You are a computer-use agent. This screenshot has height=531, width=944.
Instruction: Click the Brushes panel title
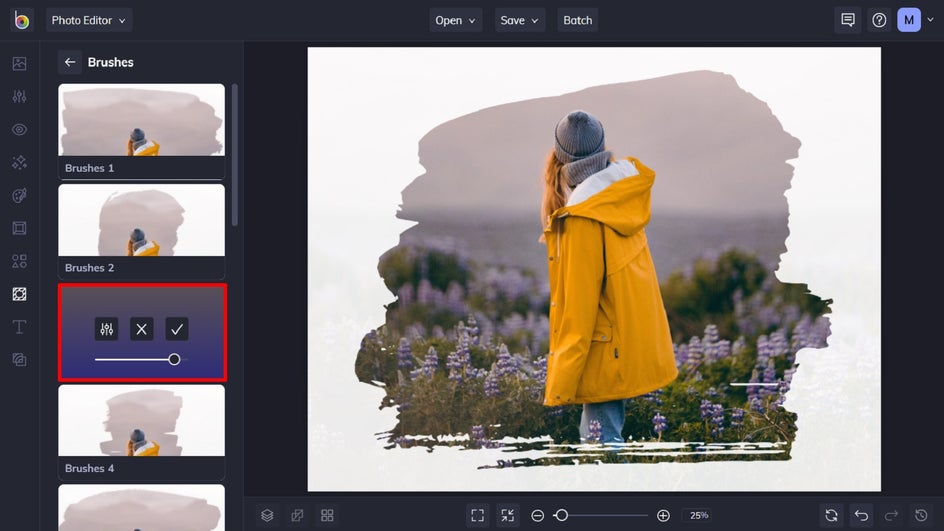pos(111,62)
